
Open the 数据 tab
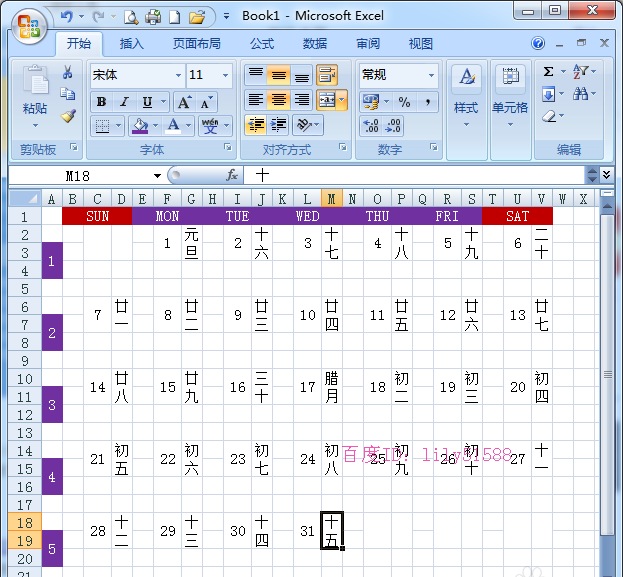[315, 43]
